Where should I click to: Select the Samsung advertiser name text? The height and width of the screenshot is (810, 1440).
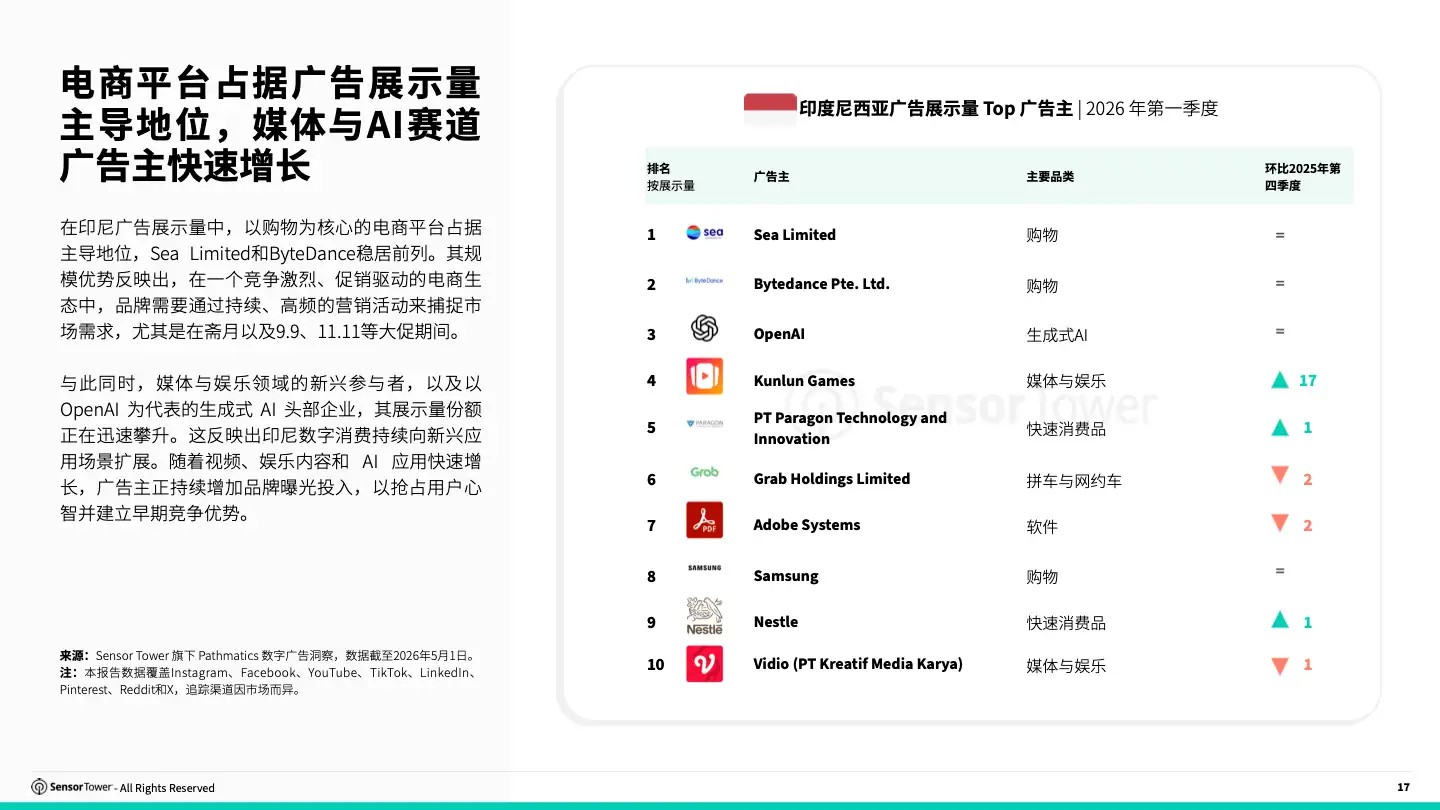pos(786,576)
